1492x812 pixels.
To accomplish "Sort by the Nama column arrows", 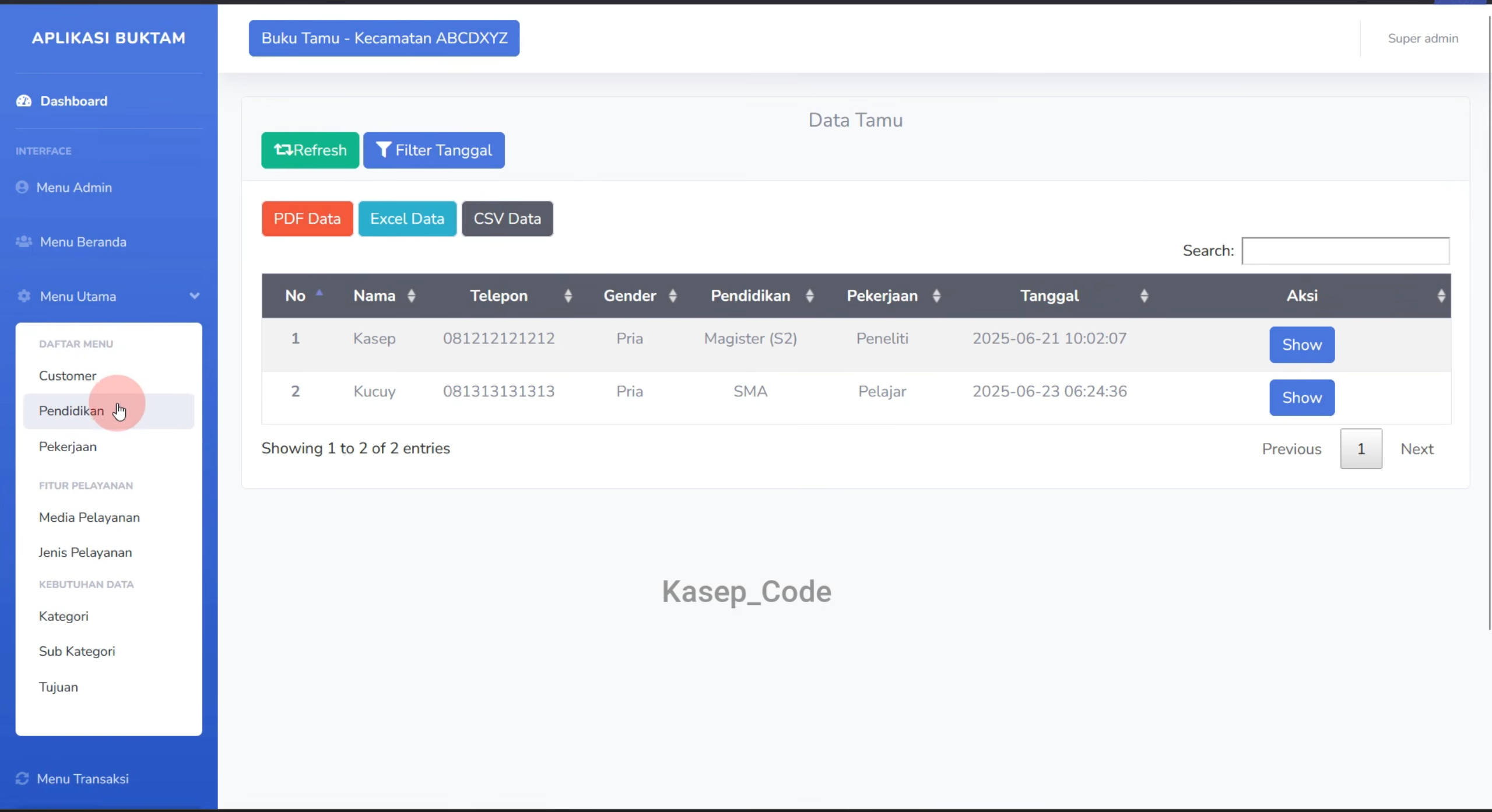I will (x=412, y=296).
